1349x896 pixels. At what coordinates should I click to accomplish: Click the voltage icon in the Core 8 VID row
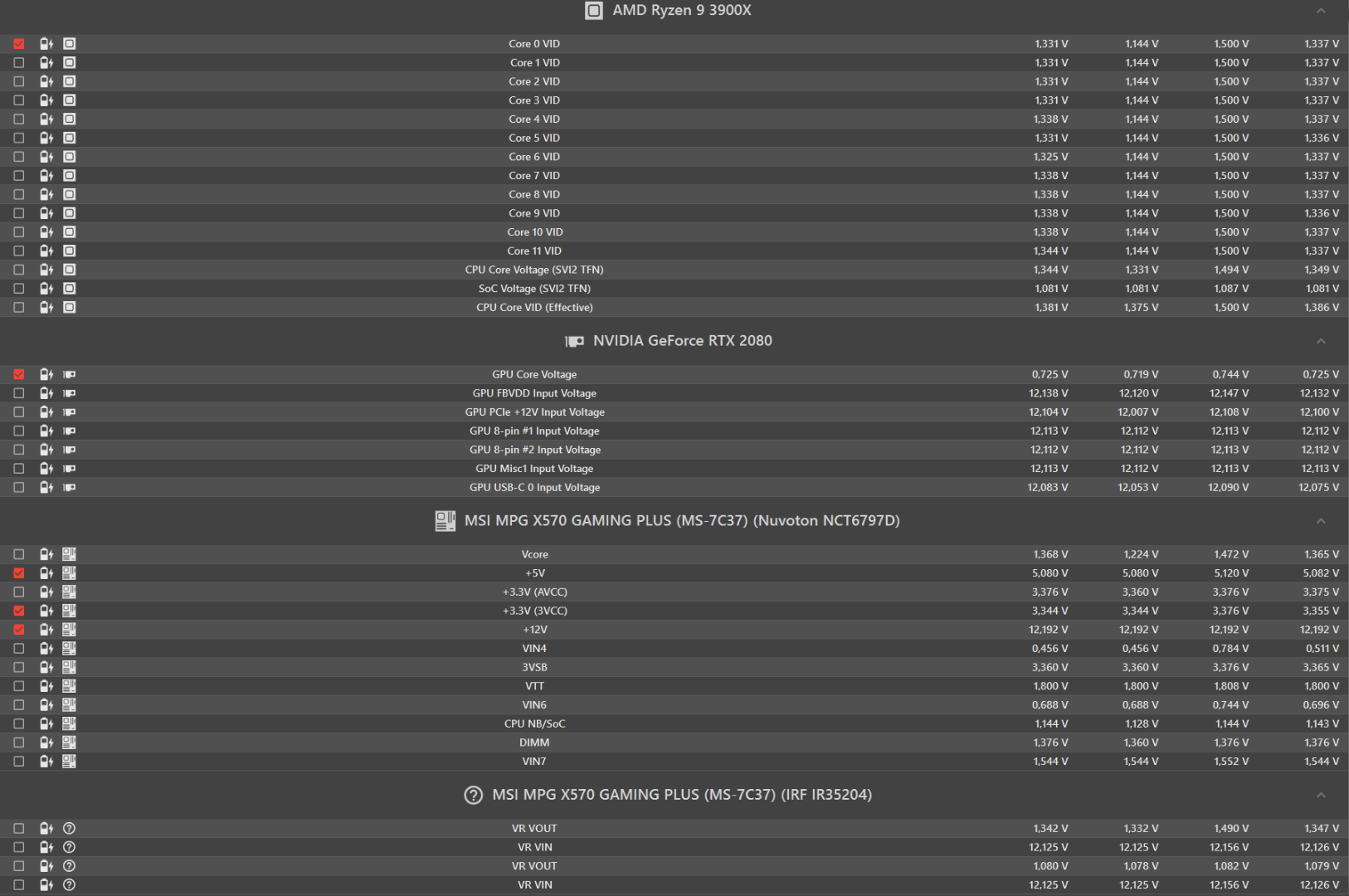(46, 194)
